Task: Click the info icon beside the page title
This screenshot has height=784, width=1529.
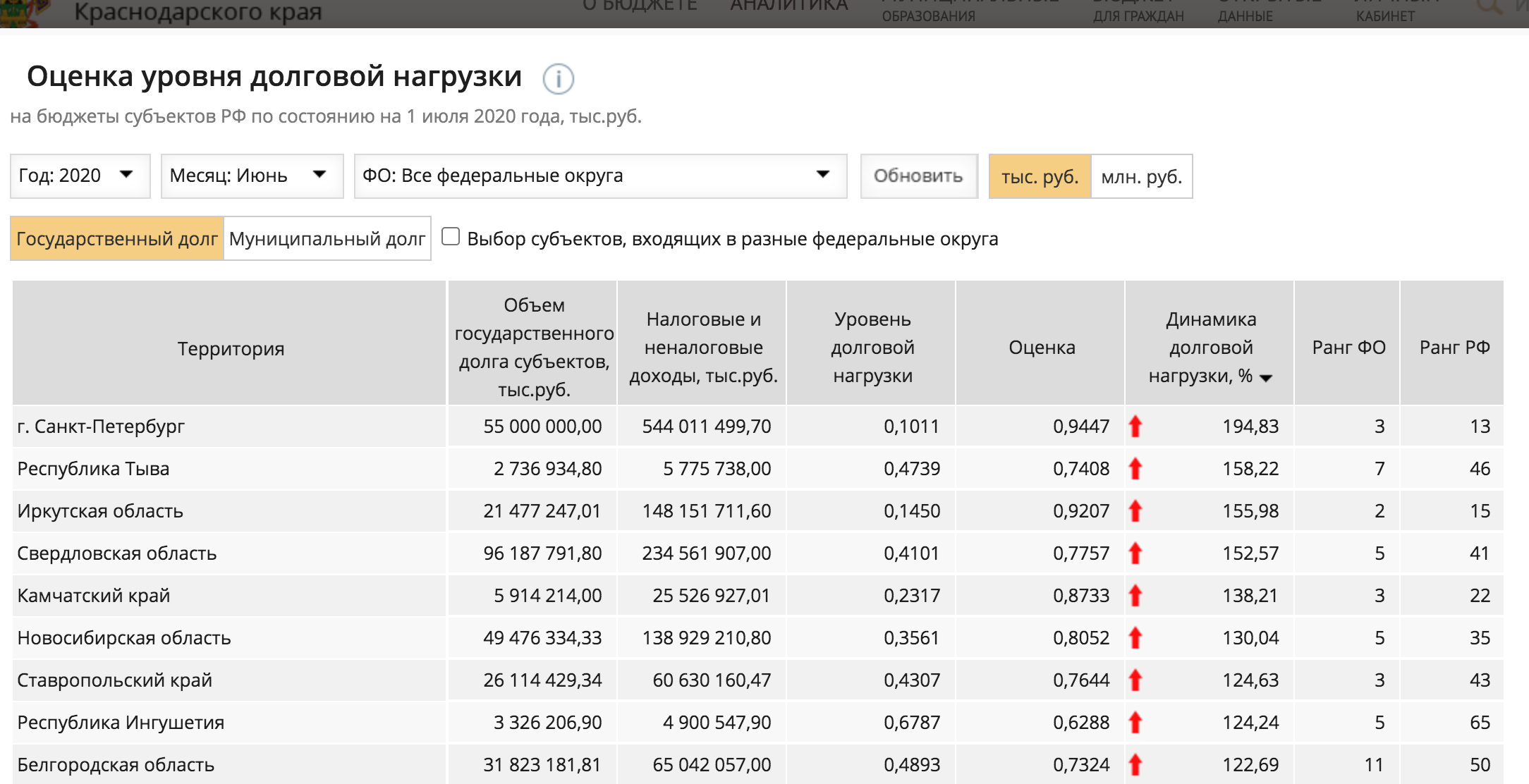Action: click(558, 79)
